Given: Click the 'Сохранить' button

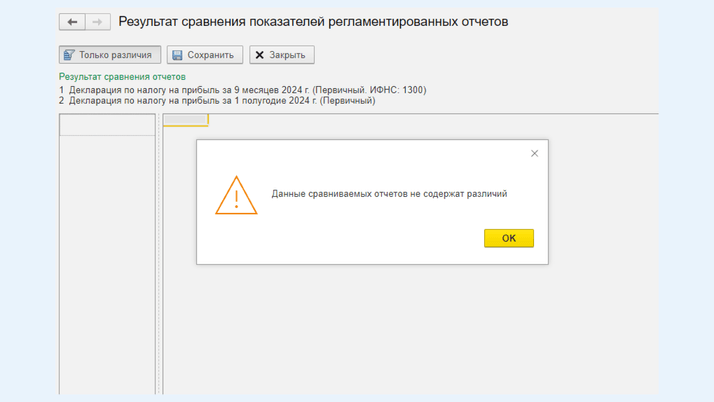Looking at the screenshot, I should point(204,55).
